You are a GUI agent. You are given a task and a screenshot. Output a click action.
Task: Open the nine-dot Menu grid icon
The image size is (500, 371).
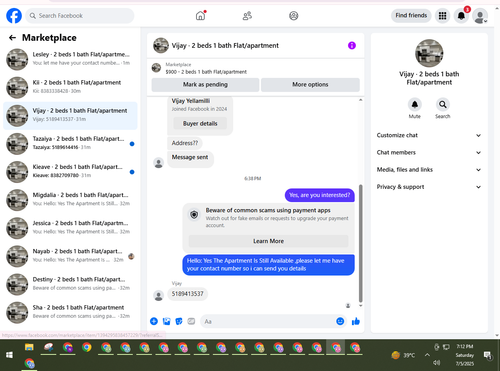442,16
